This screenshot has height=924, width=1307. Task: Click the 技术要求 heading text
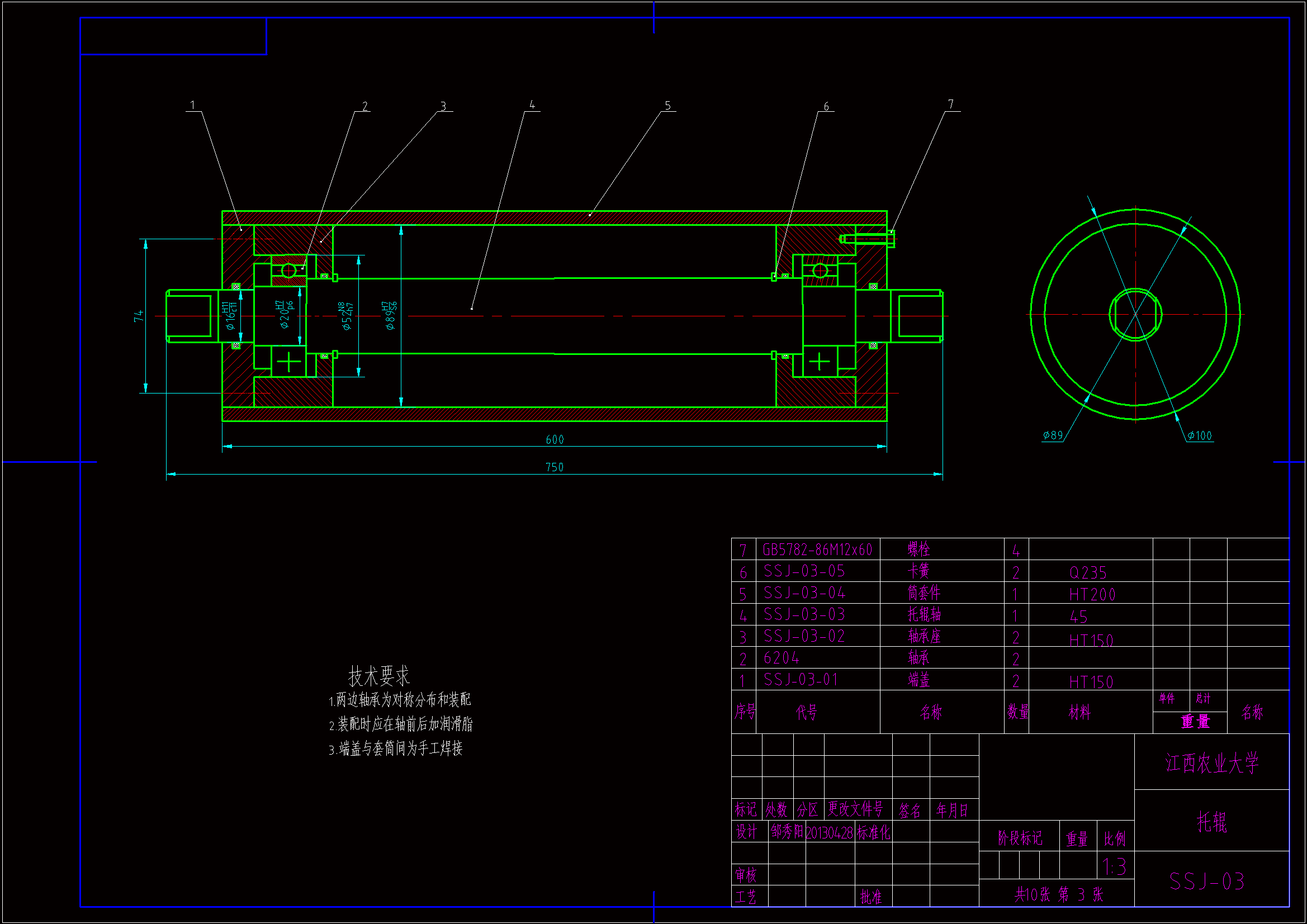[x=378, y=676]
